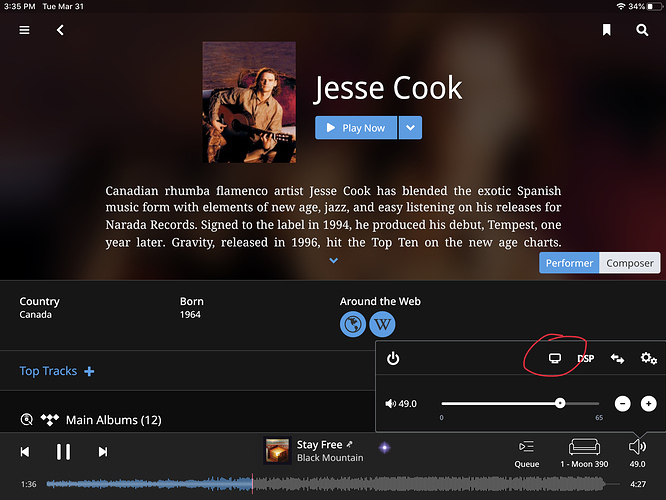Open the artist's official website globe icon
The image size is (666, 500).
point(353,325)
